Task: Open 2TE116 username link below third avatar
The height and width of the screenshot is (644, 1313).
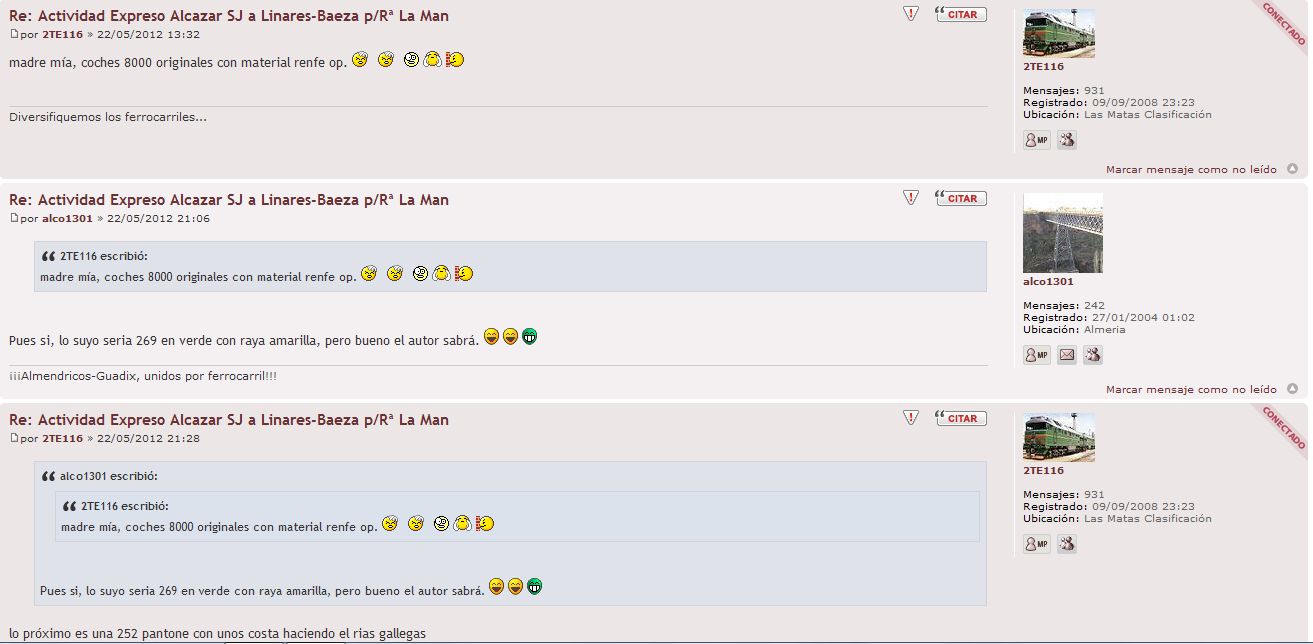Action: (1043, 470)
